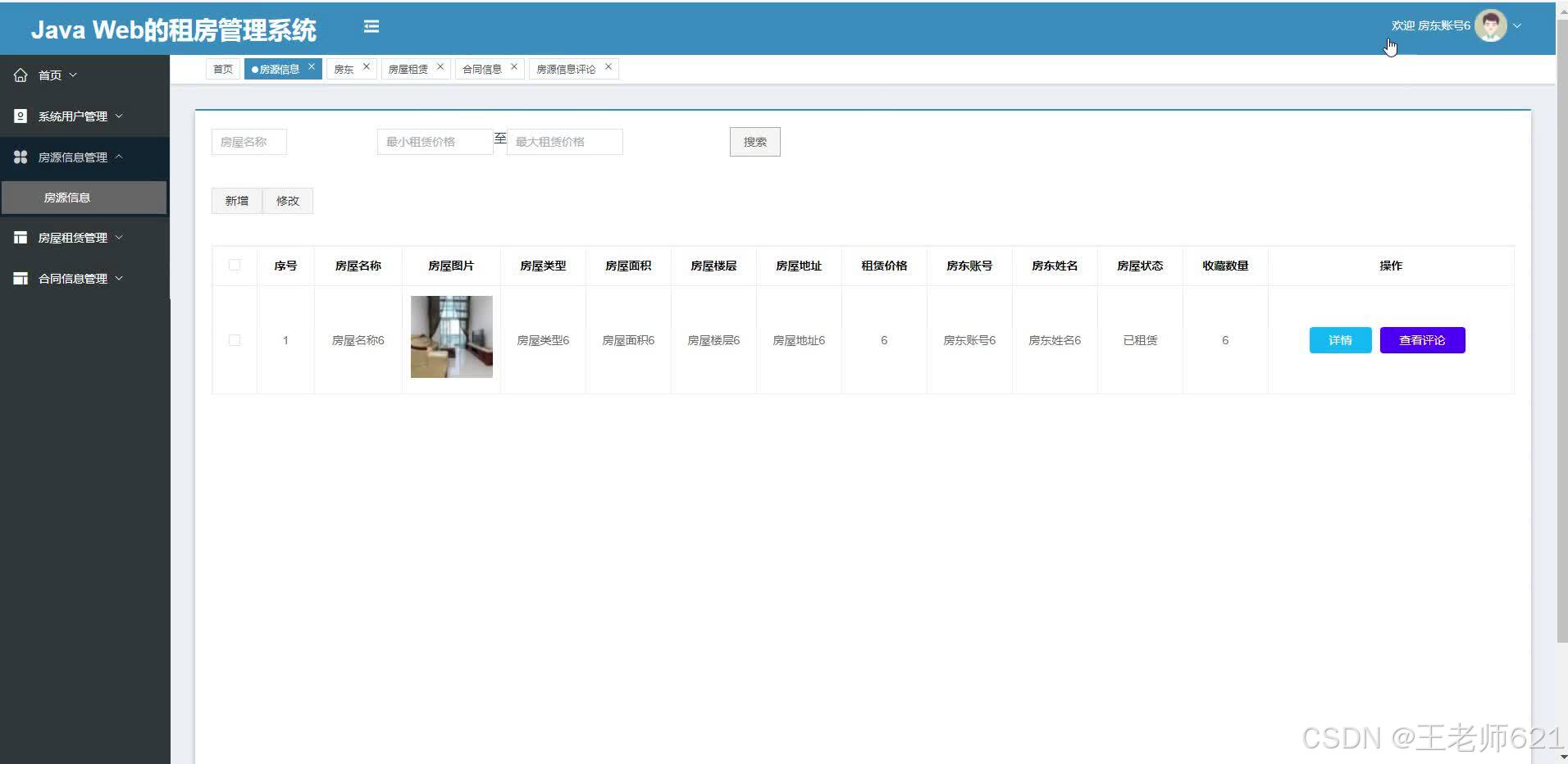Click the 搜索 button
The width and height of the screenshot is (1568, 764).
[754, 142]
